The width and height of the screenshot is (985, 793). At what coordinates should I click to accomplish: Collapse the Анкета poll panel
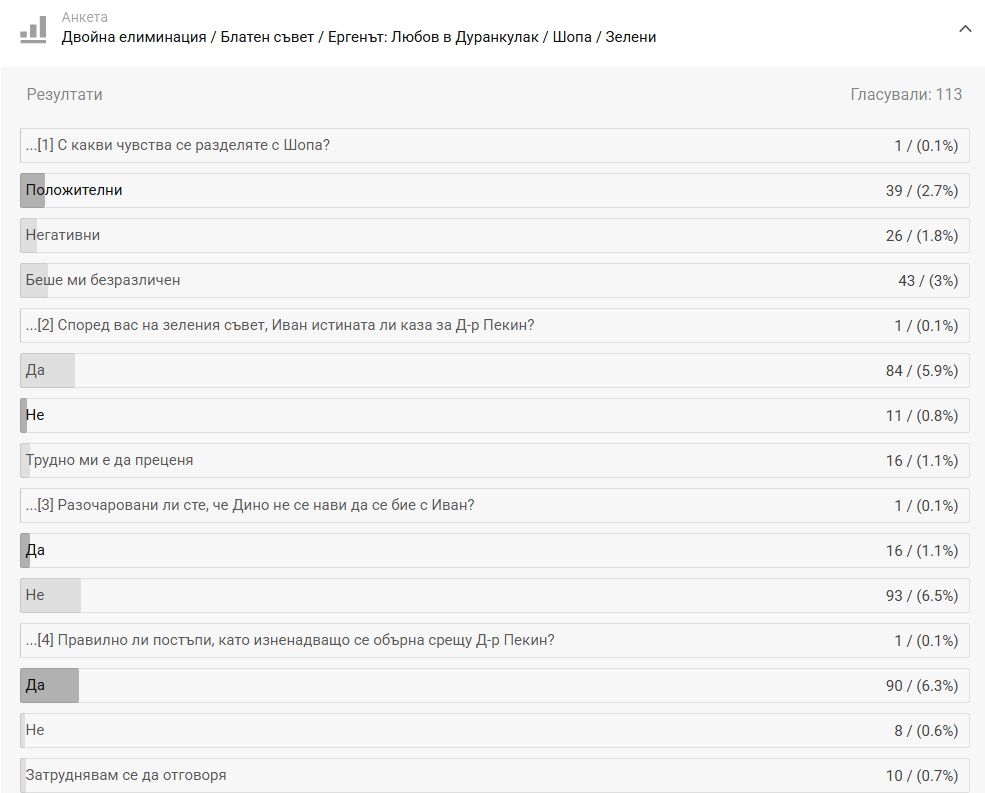[964, 29]
